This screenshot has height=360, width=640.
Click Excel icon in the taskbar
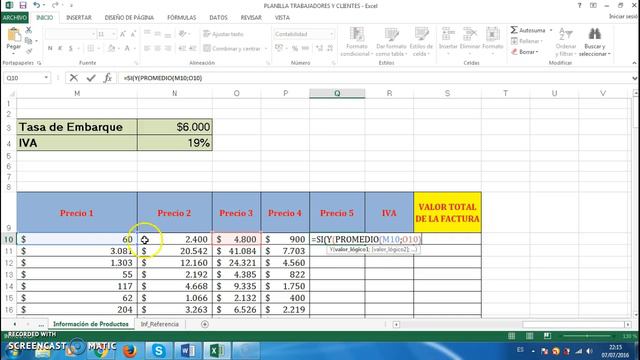click(x=217, y=351)
